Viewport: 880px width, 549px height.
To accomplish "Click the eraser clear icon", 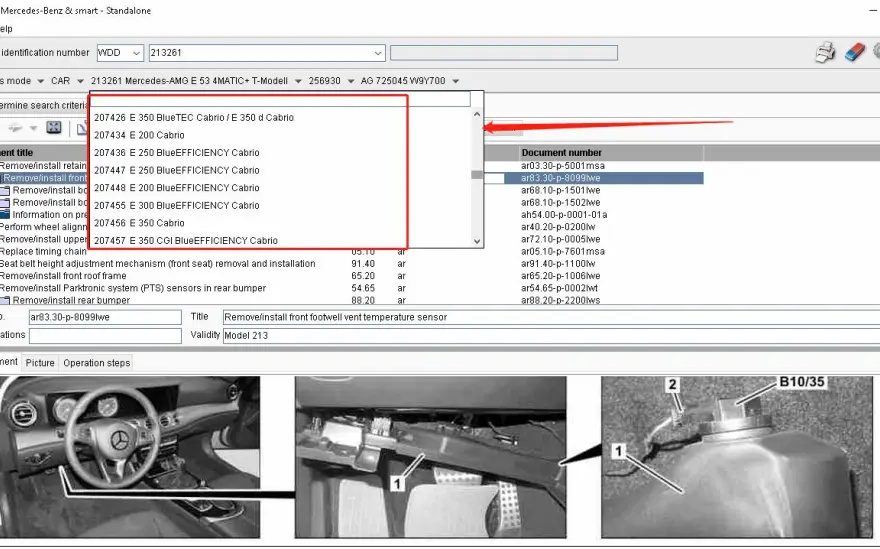I will coord(855,52).
